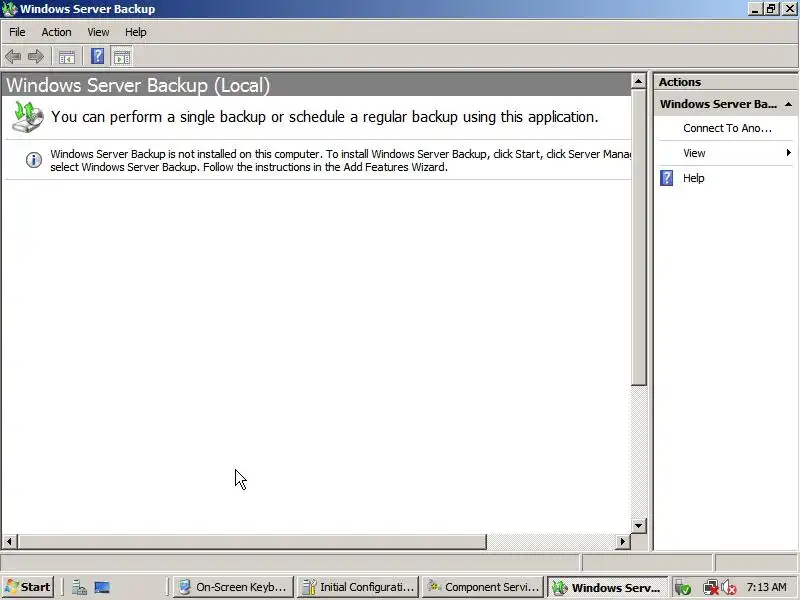
Task: Click the network disconnected tray icon
Action: coord(710,588)
